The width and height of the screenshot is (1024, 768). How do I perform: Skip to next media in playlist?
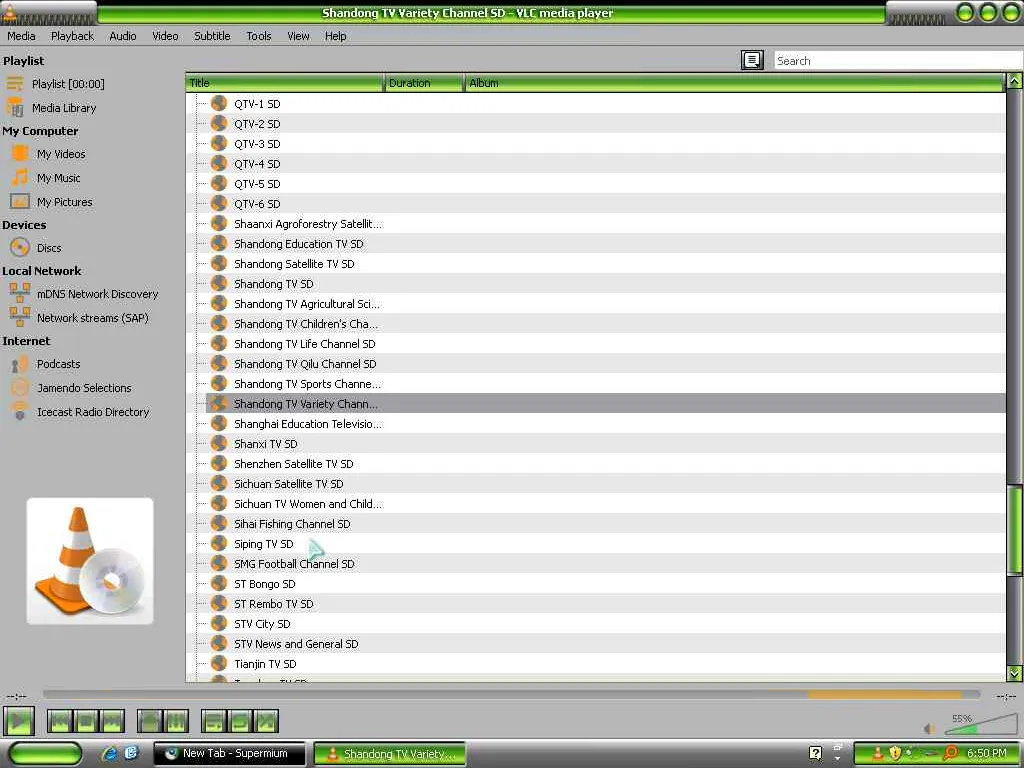click(112, 722)
